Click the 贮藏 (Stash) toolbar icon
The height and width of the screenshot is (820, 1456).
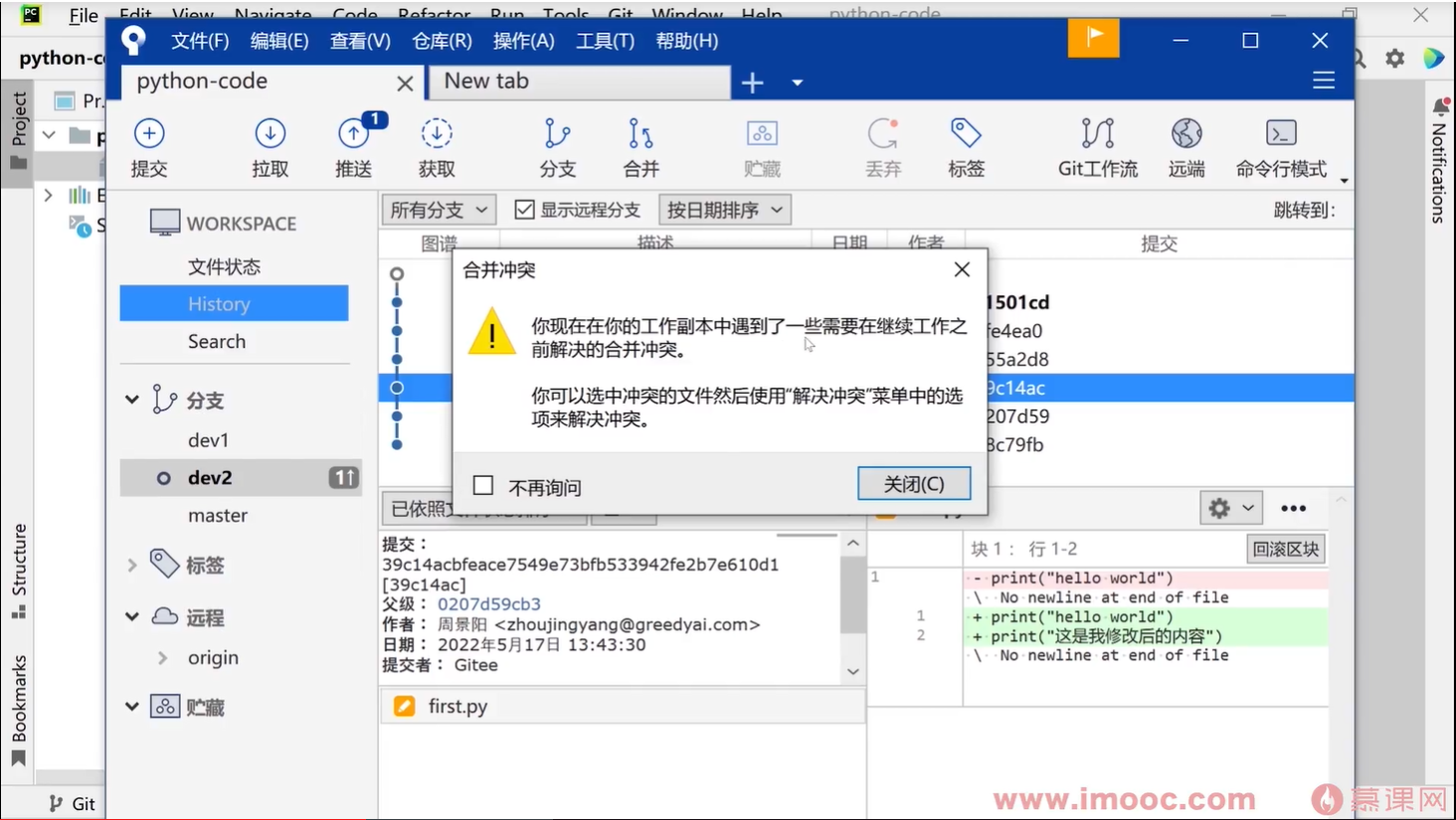click(761, 144)
